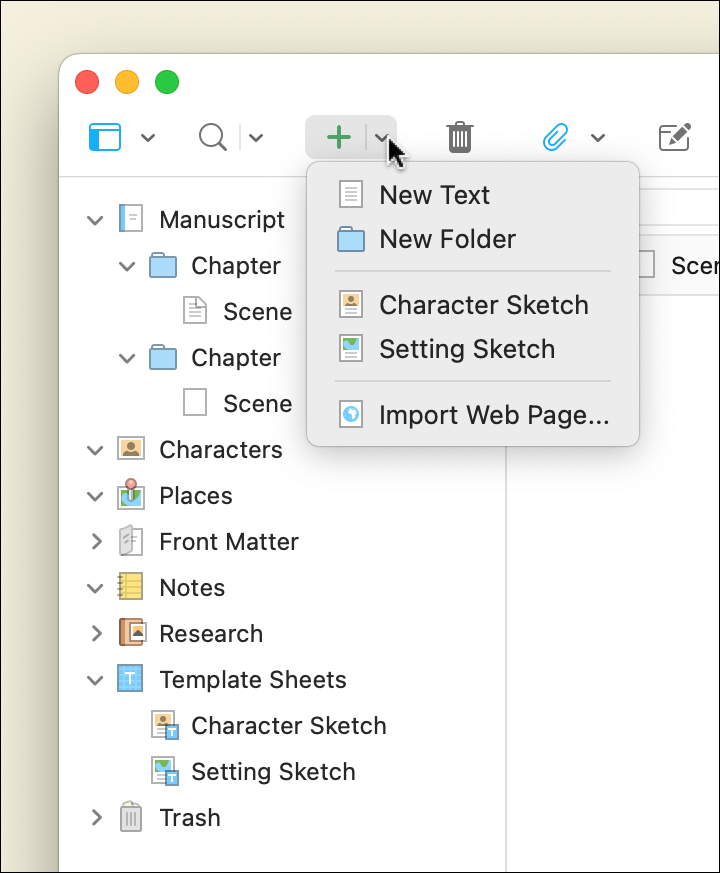Select the Notes notepad icon in binder
Image resolution: width=720 pixels, height=873 pixels.
click(131, 588)
